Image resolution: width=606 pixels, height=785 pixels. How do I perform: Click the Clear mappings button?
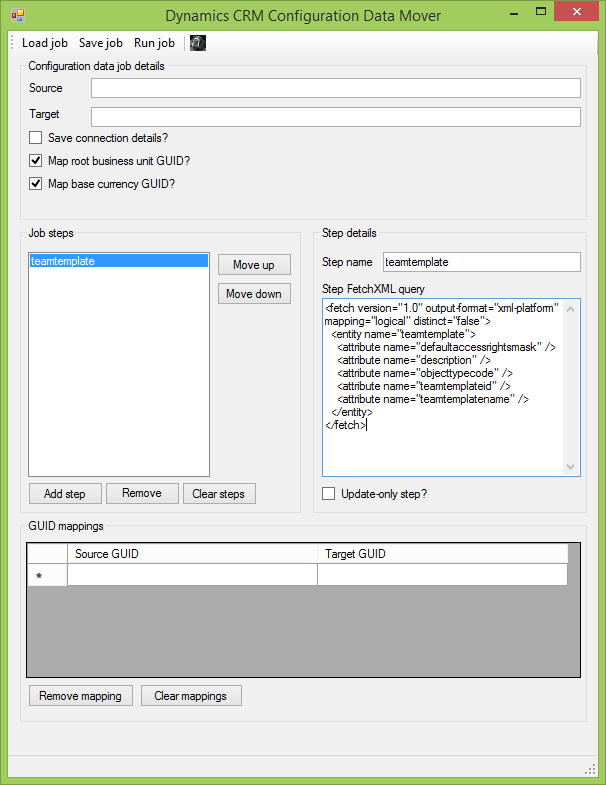pyautogui.click(x=191, y=696)
